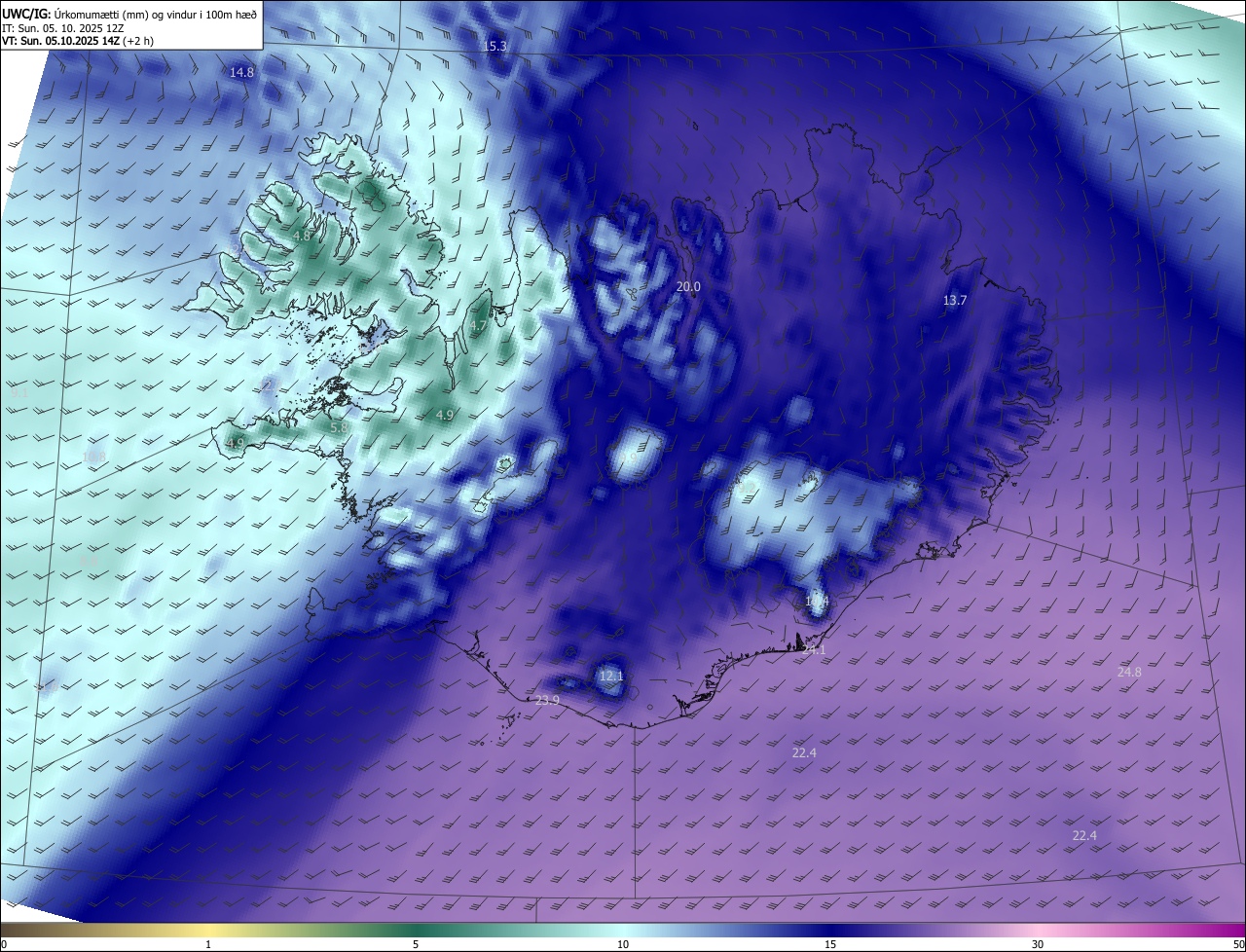
Task: Click the 24.8 value label
Action: [1129, 673]
